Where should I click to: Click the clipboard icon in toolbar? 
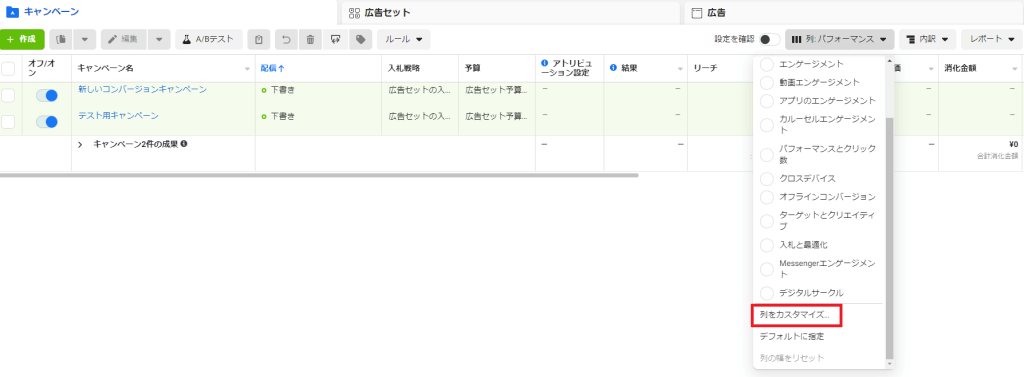pyautogui.click(x=259, y=39)
